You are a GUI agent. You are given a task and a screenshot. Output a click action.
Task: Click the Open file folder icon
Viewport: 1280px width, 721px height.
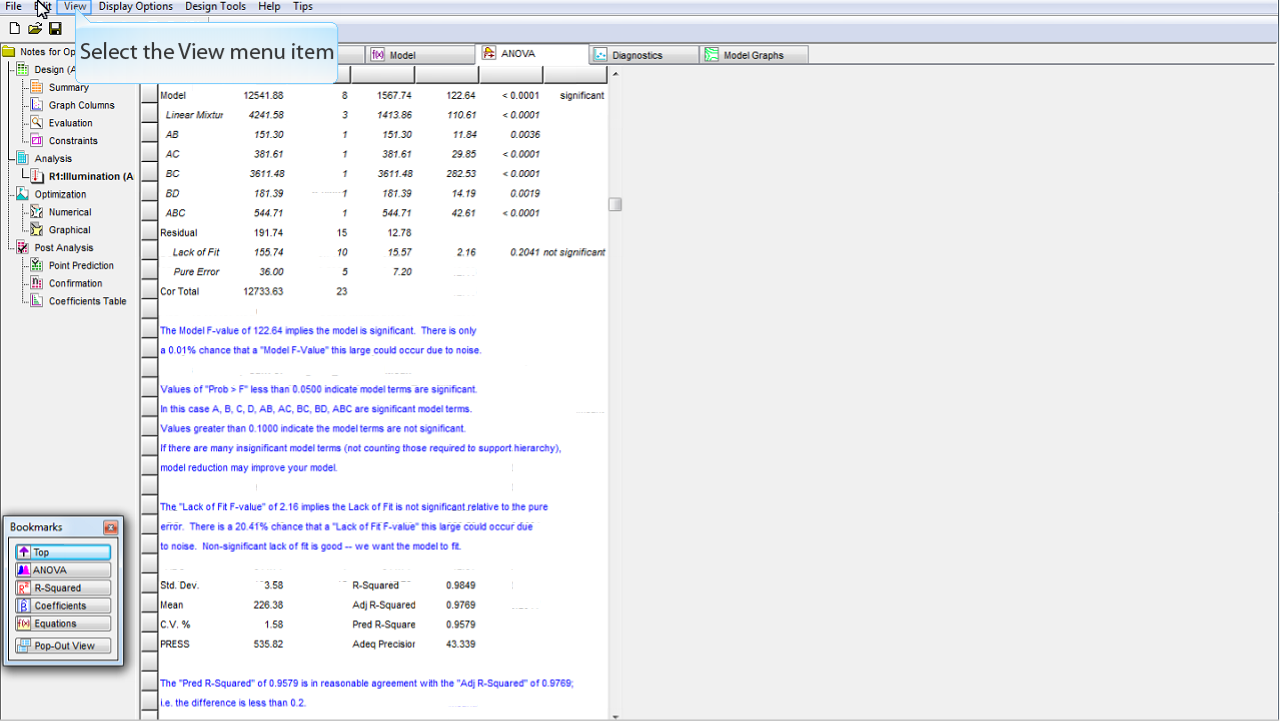(x=34, y=29)
